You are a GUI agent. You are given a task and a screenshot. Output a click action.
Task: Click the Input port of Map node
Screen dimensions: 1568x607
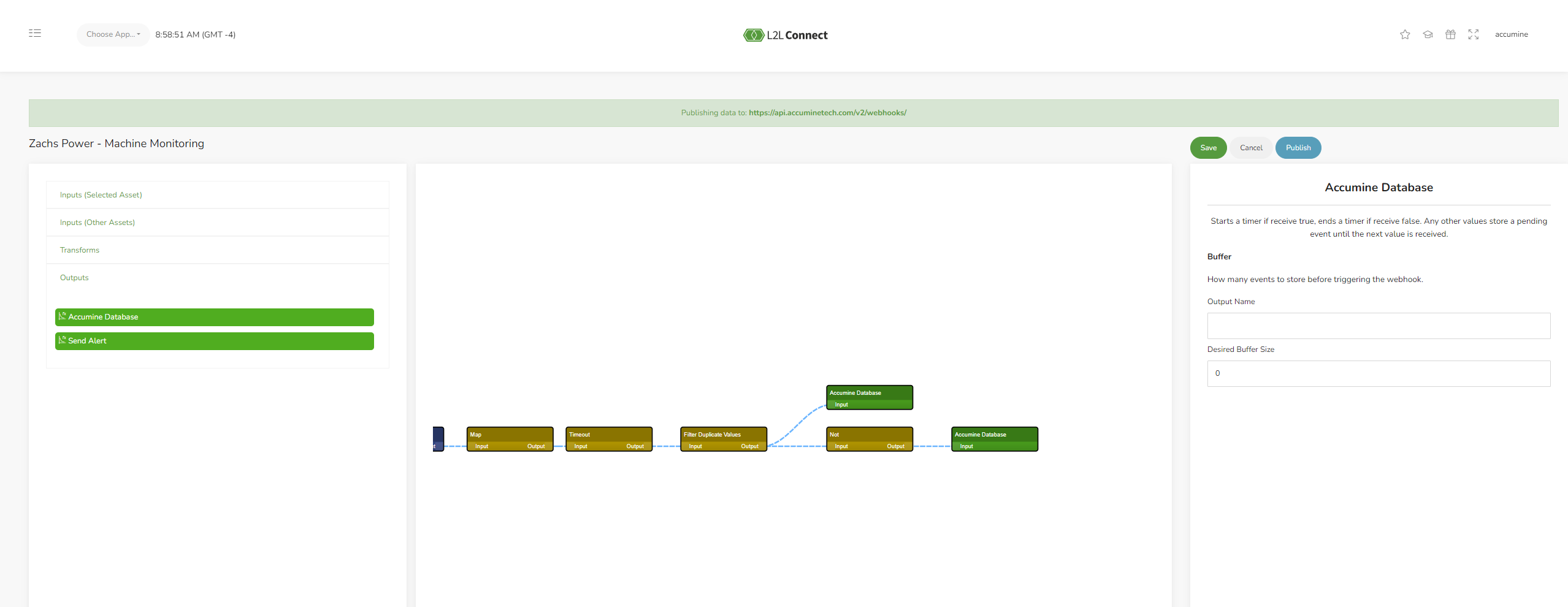point(481,446)
